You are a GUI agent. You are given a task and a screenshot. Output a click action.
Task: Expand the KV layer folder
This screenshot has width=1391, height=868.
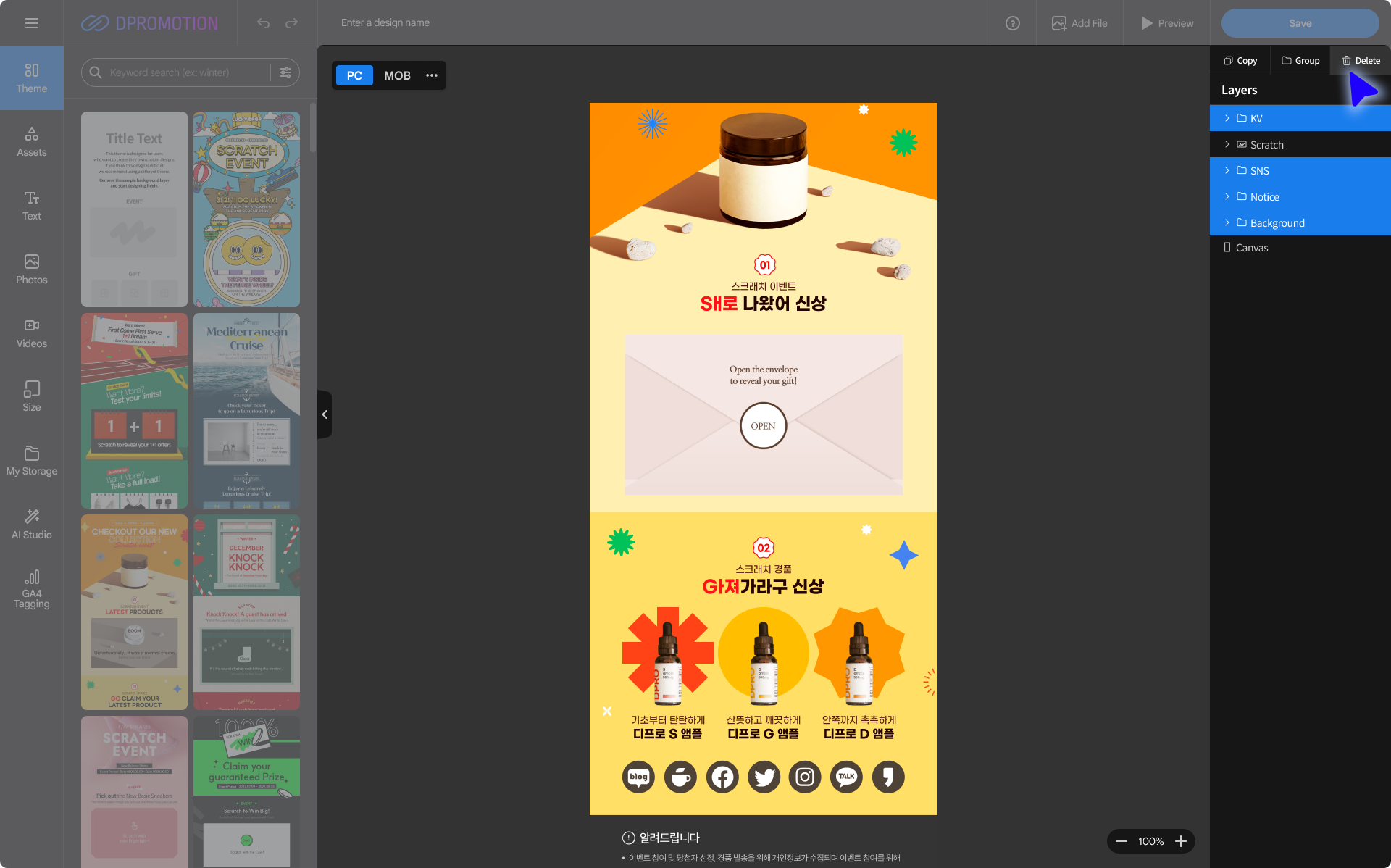pyautogui.click(x=1227, y=118)
